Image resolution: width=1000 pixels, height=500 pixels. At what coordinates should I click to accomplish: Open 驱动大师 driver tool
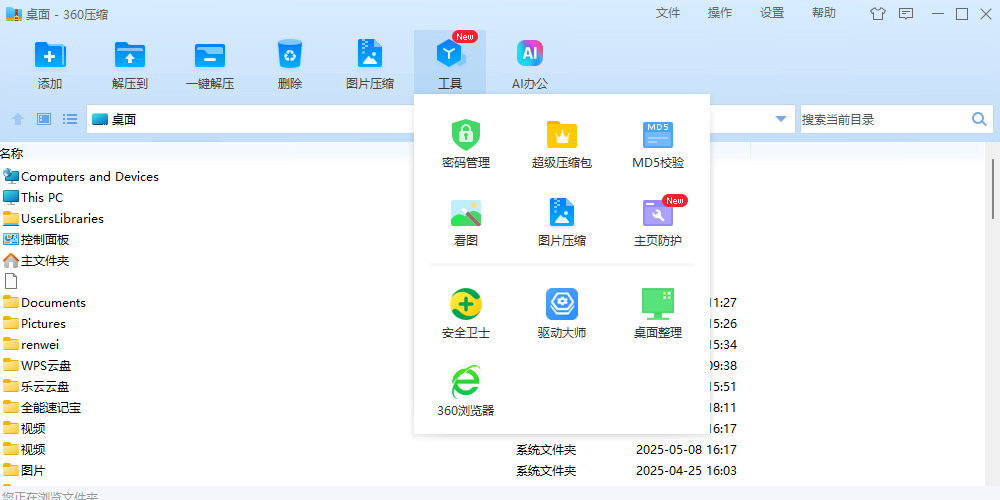[x=561, y=313]
